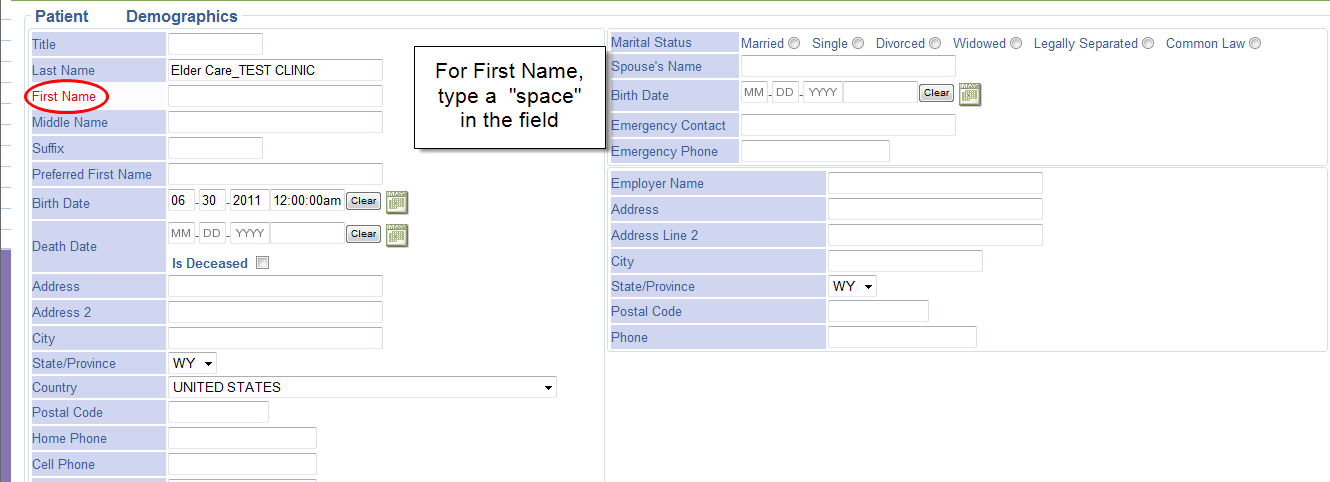Focus the Employer Name field
The width and height of the screenshot is (1330, 482).
935,183
